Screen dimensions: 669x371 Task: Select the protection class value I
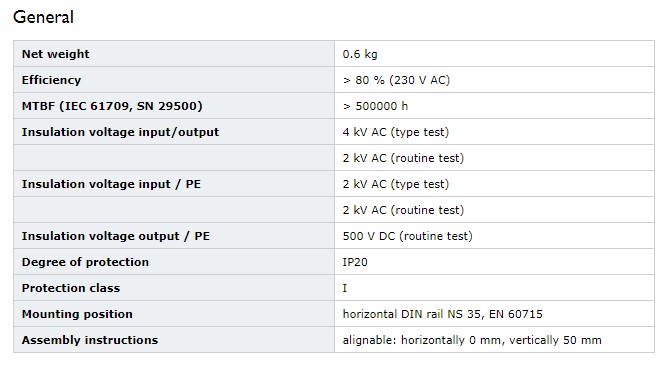(x=345, y=288)
